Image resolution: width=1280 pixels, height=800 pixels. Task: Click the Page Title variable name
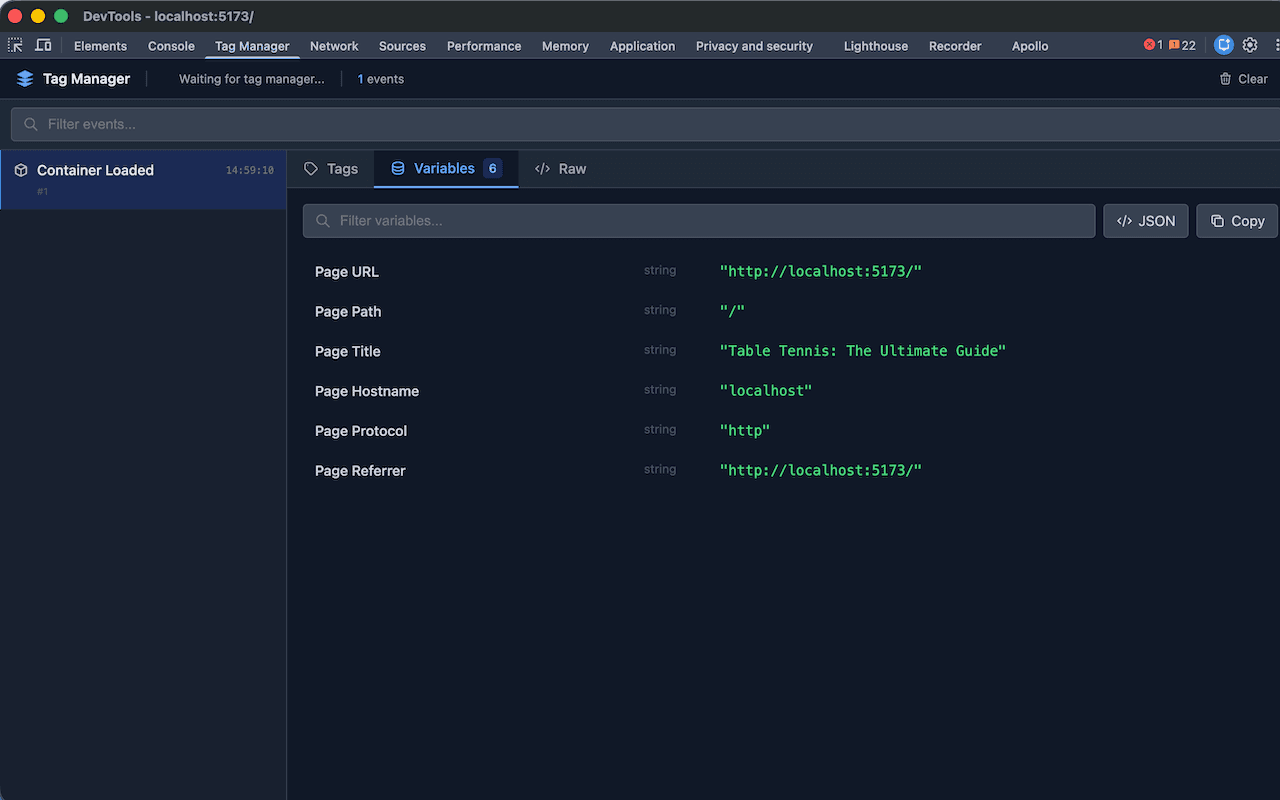pyautogui.click(x=348, y=352)
